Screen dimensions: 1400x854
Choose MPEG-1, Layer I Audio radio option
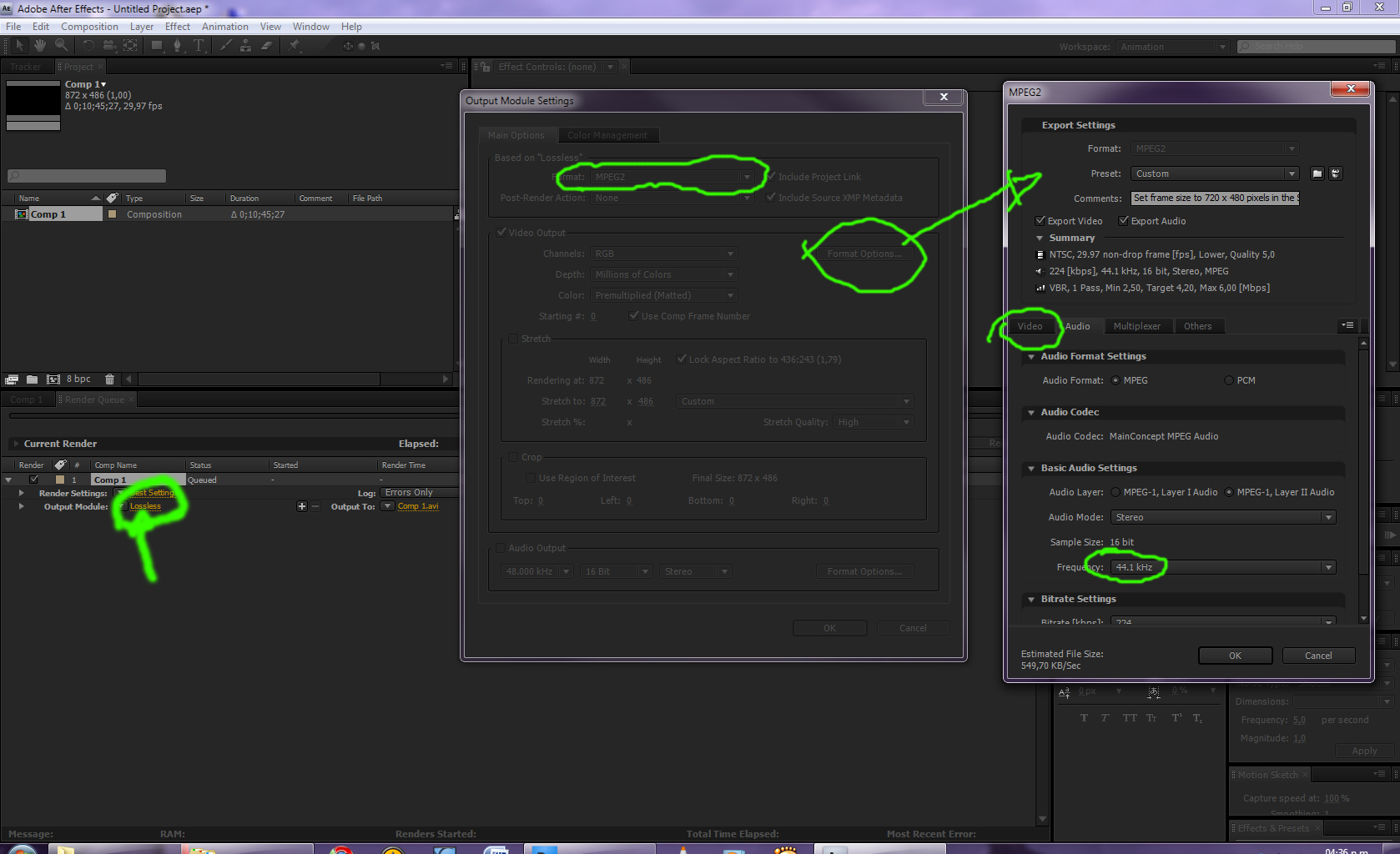click(x=1115, y=492)
